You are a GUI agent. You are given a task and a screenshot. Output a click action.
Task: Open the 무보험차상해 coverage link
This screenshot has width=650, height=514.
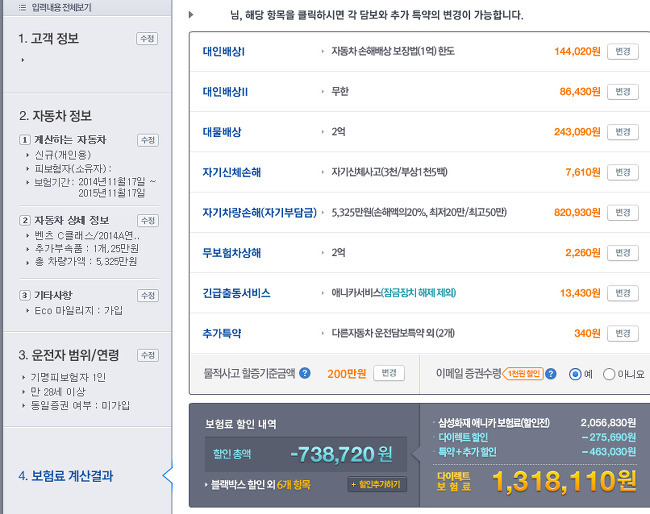tap(232, 253)
